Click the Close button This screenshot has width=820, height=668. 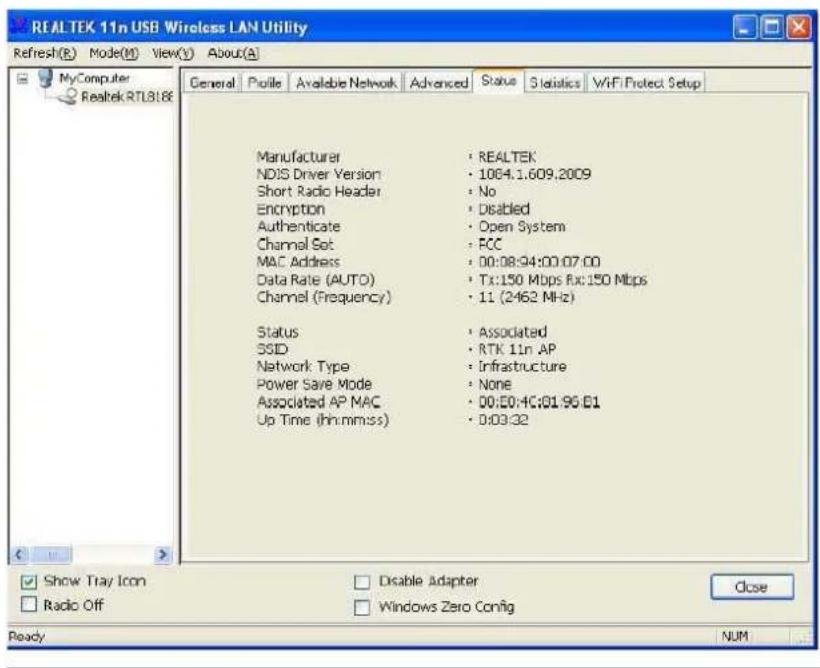coord(751,587)
